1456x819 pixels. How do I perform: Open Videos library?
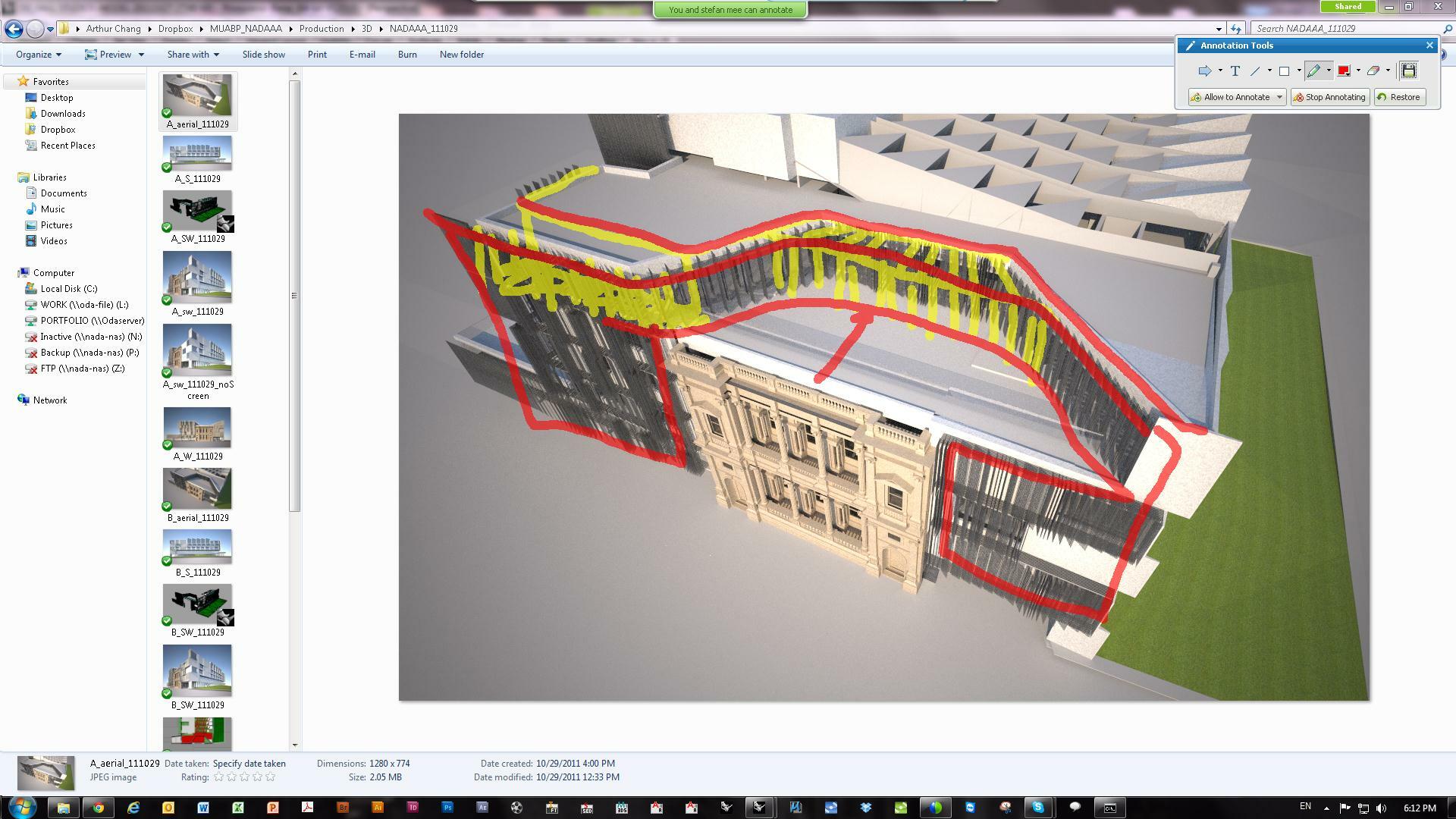coord(54,241)
